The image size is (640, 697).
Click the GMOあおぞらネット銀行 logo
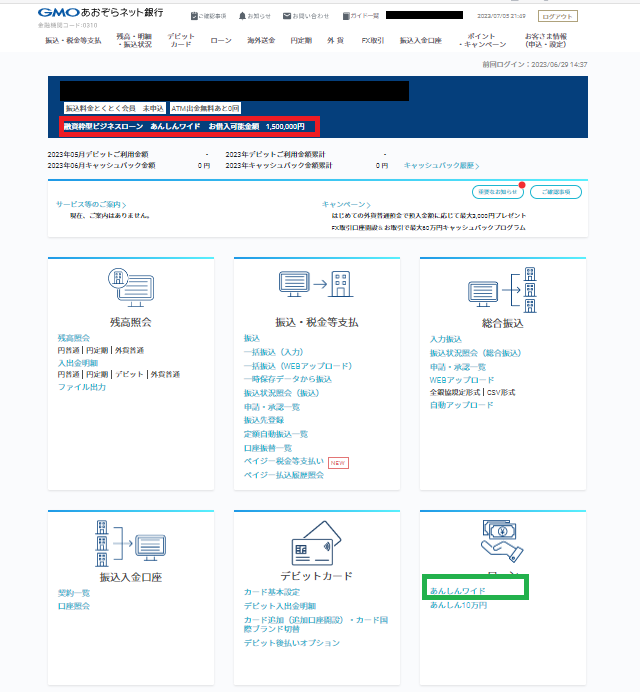tap(100, 12)
